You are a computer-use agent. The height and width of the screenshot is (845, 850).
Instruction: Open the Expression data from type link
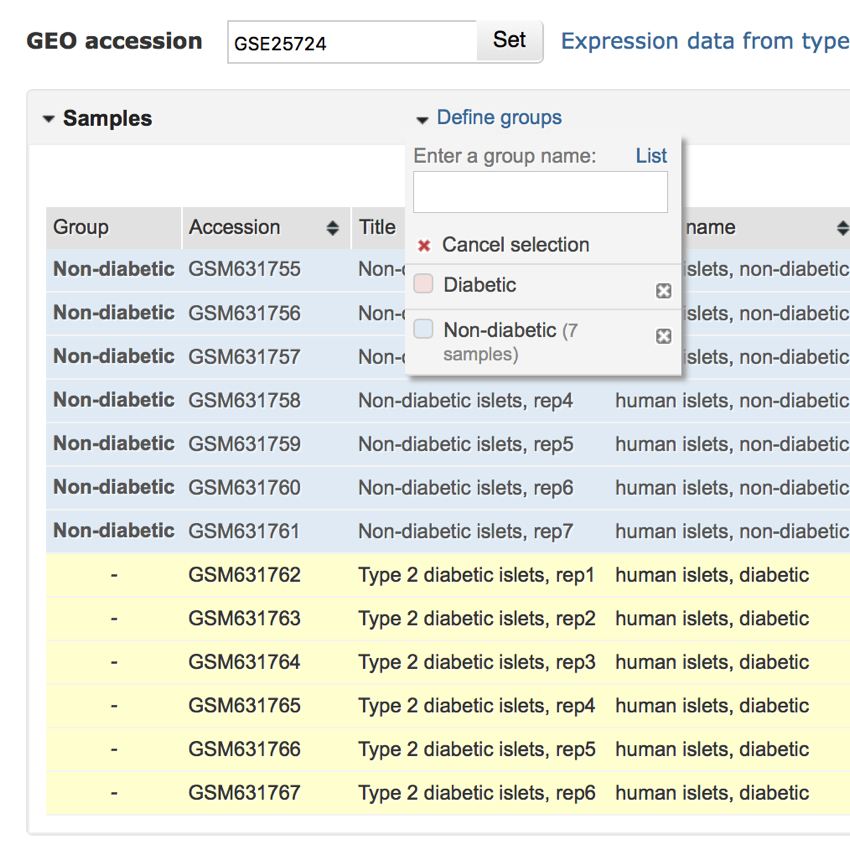pyautogui.click(x=704, y=41)
